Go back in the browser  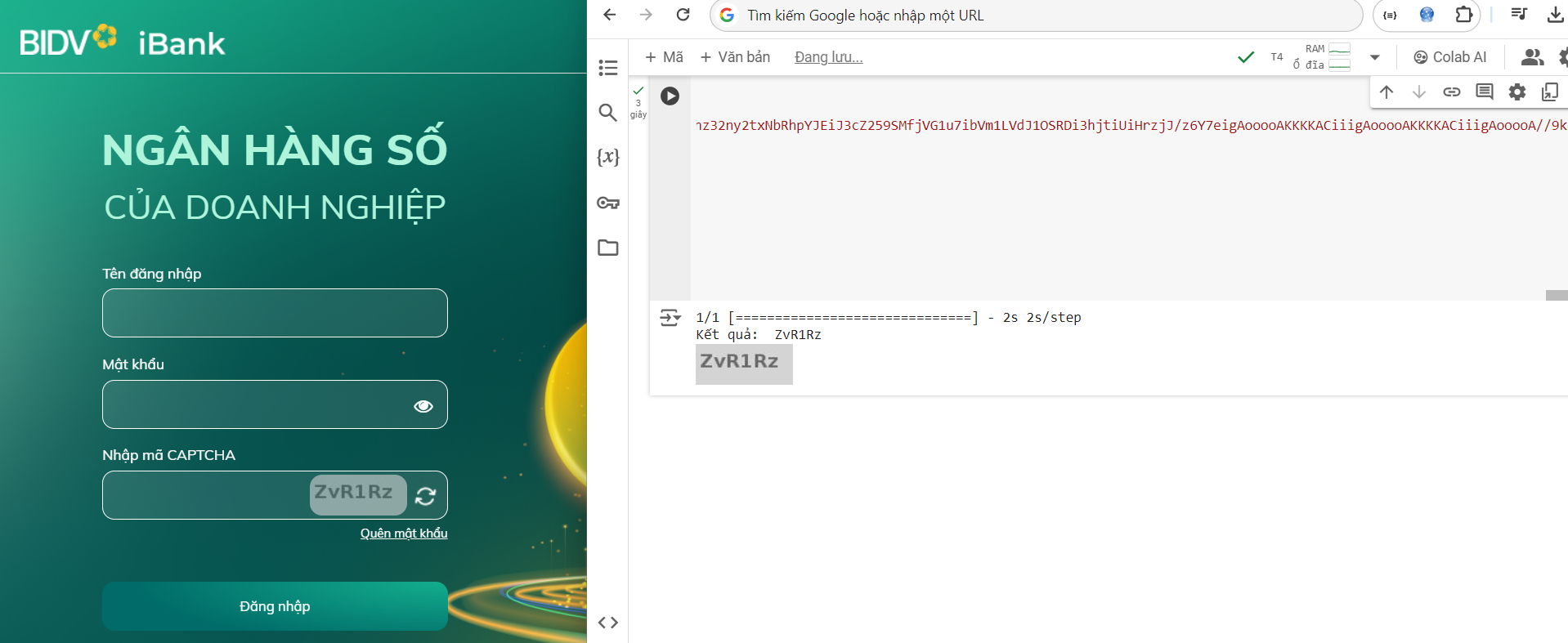click(x=609, y=15)
